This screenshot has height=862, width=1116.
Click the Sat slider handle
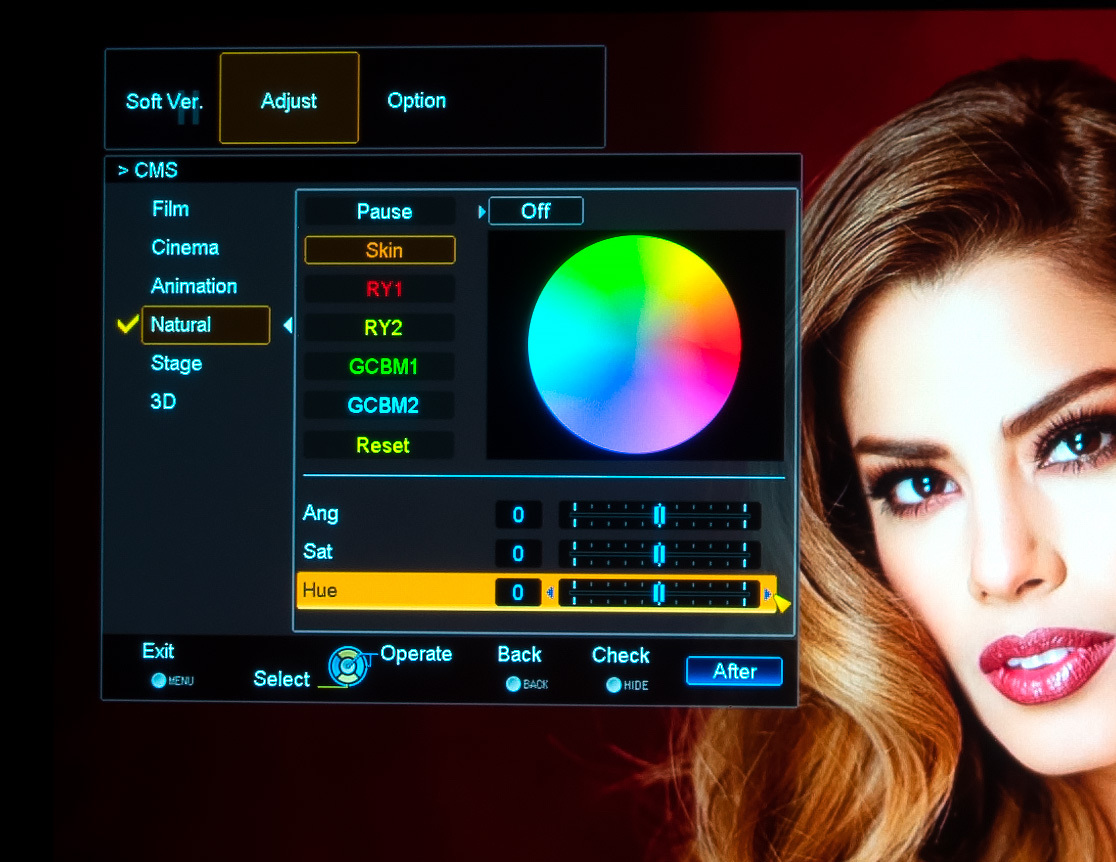coord(659,553)
